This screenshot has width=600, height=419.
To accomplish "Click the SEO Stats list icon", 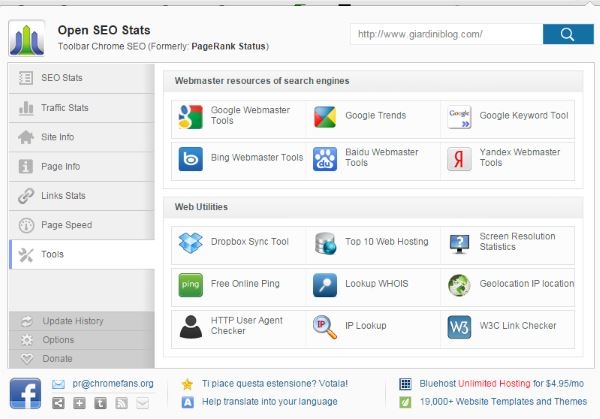I will pos(26,78).
